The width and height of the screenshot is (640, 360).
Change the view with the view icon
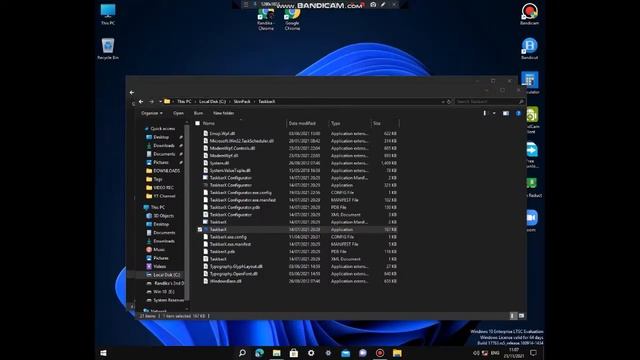tap(485, 113)
